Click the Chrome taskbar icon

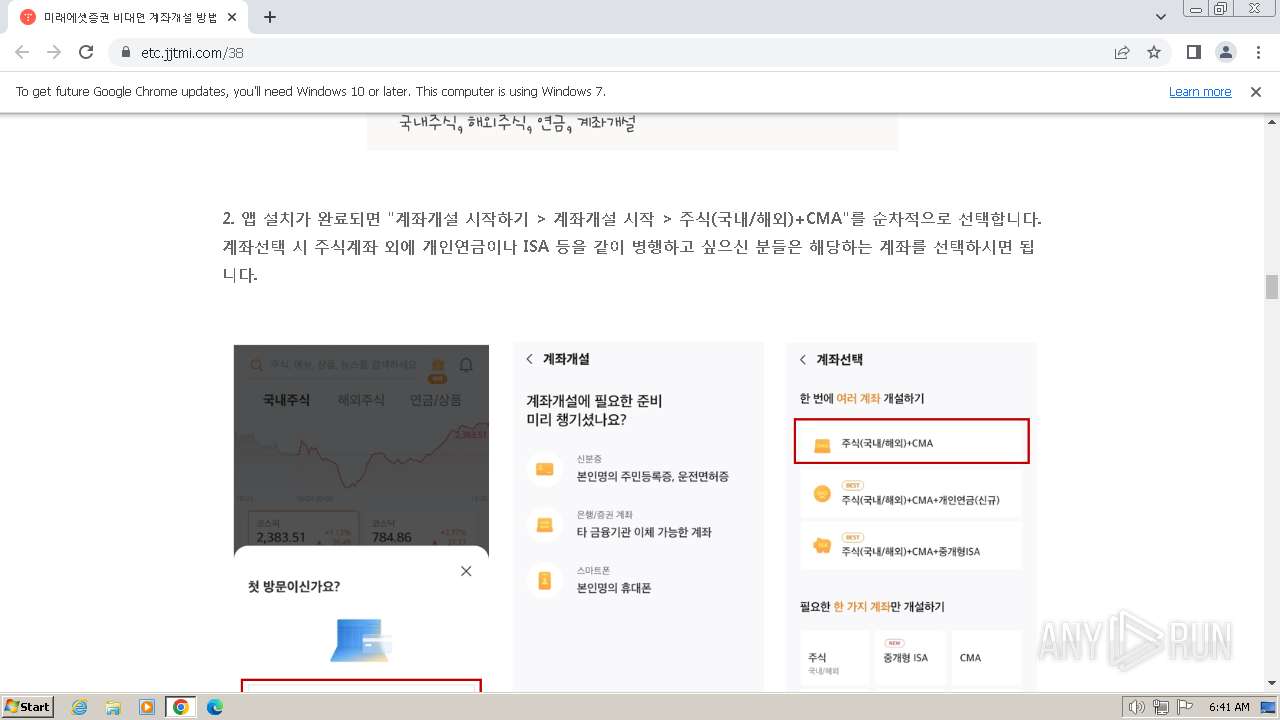[181, 707]
